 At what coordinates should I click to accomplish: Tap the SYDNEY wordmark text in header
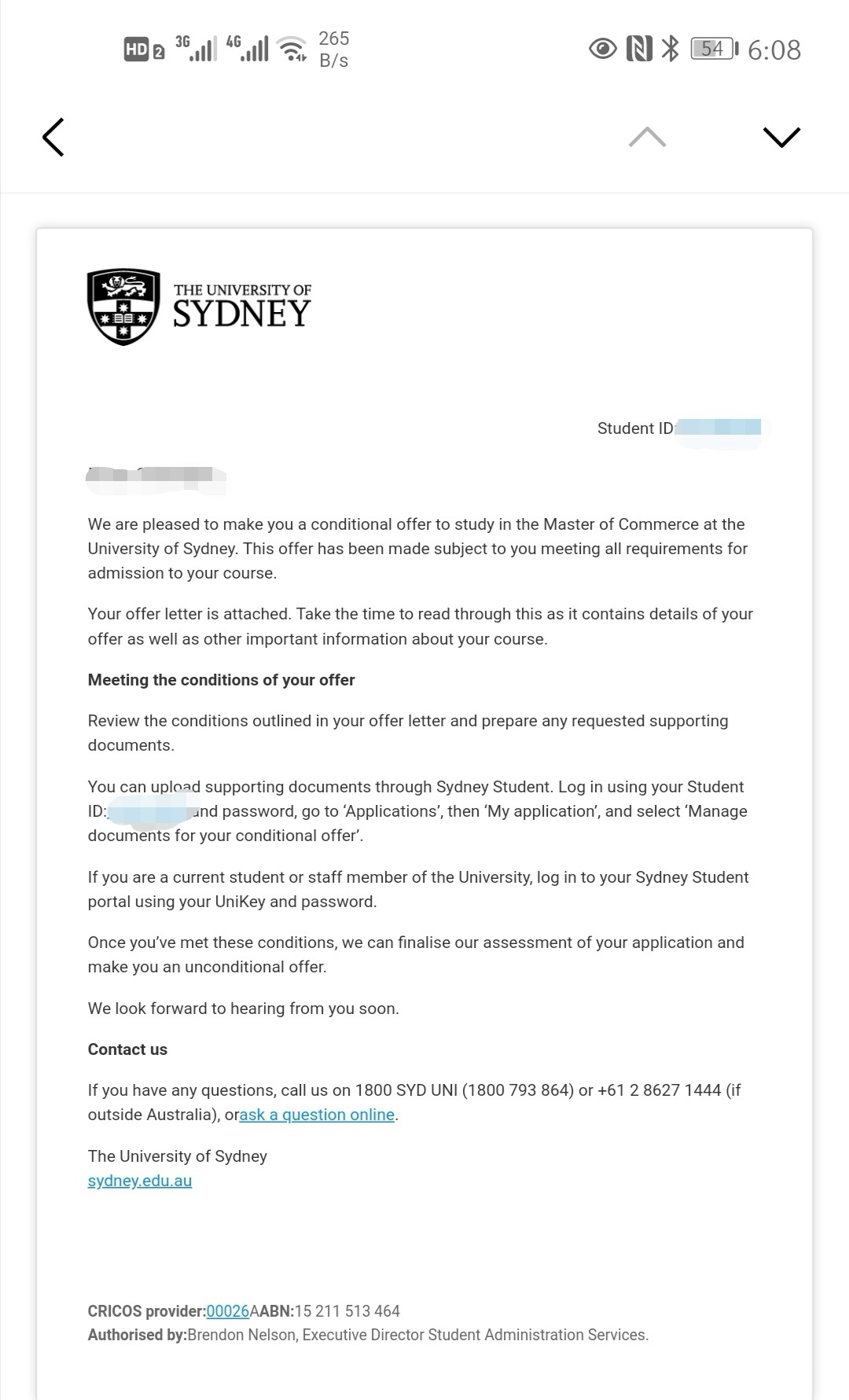pos(242,314)
